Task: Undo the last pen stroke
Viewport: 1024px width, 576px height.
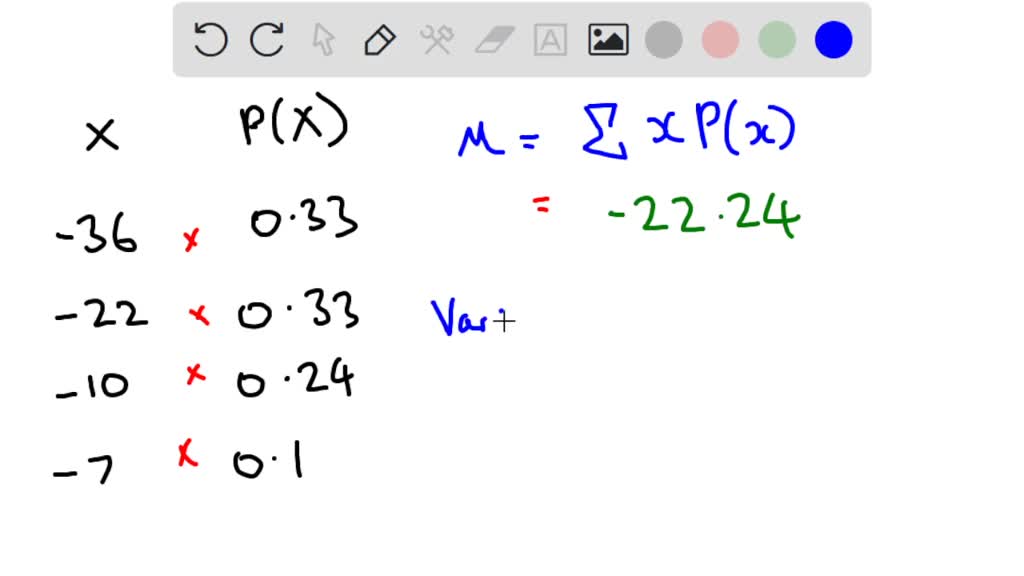Action: click(210, 39)
